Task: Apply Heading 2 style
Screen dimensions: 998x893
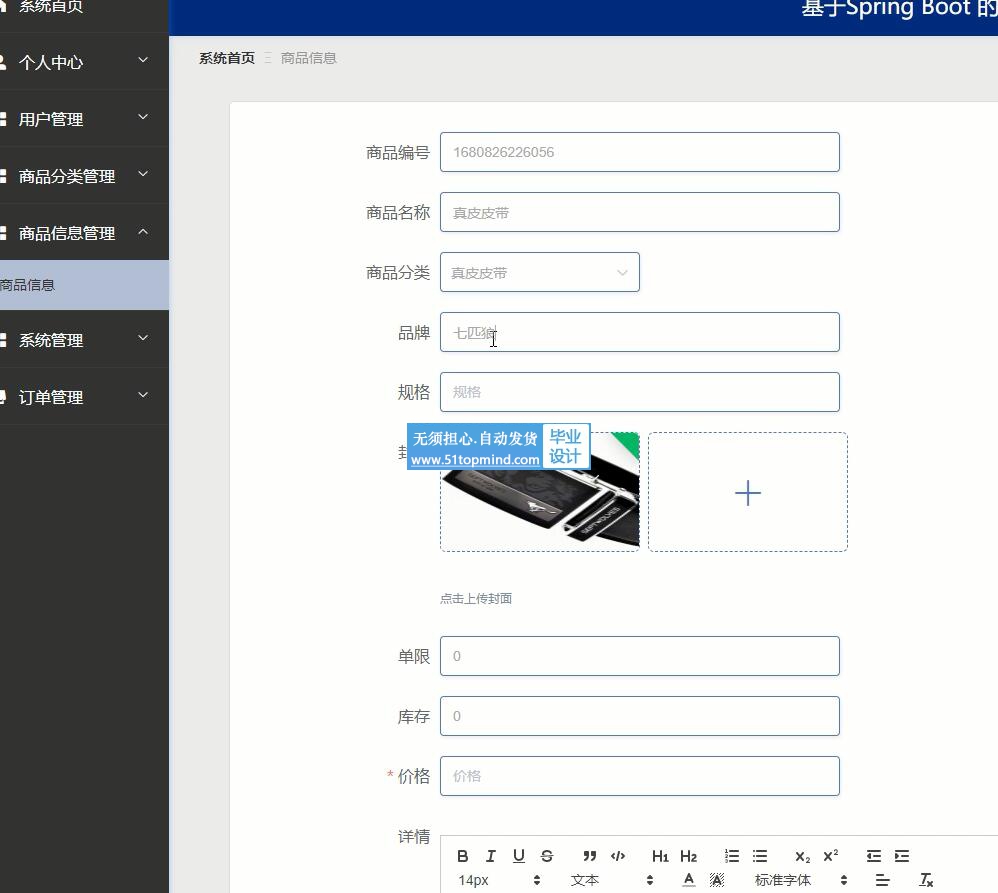Action: [688, 856]
